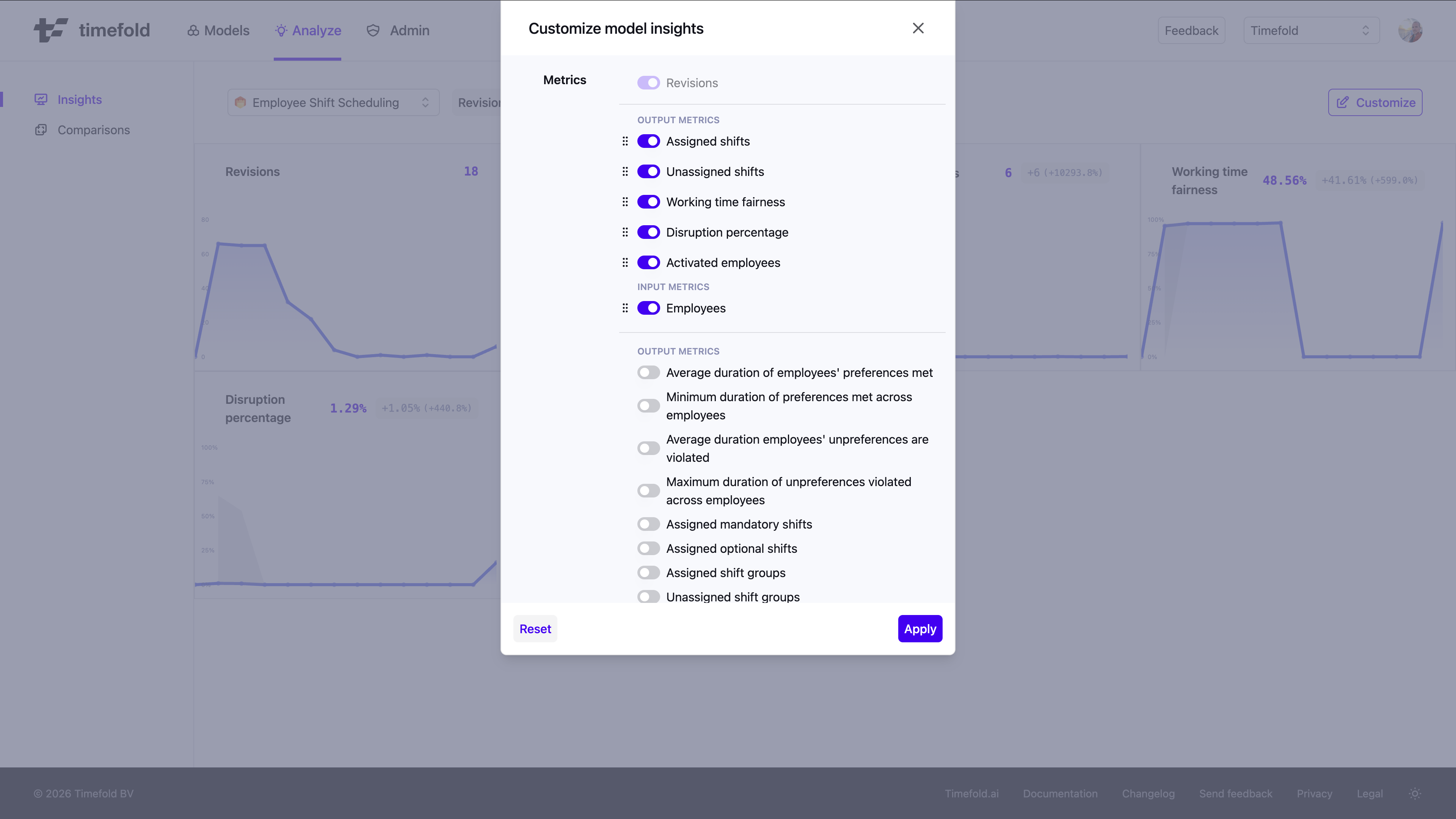Disable Activated employees toggle
The image size is (1456, 819).
(648, 263)
